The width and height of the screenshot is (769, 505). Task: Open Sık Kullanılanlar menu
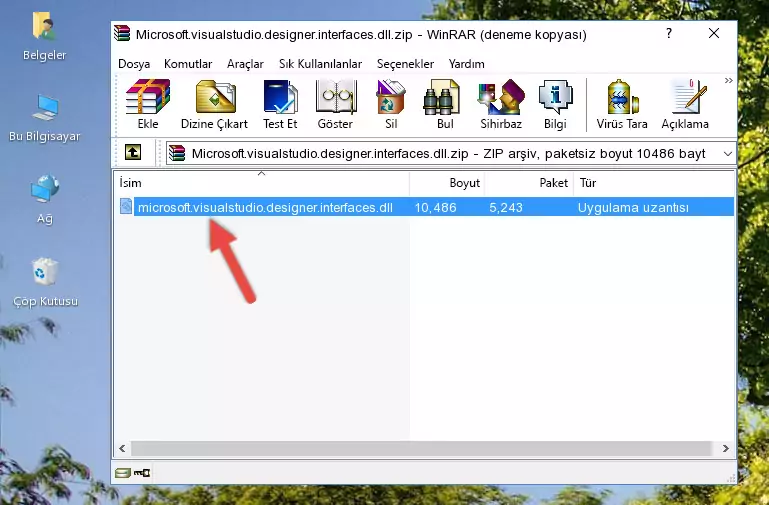pyautogui.click(x=320, y=64)
